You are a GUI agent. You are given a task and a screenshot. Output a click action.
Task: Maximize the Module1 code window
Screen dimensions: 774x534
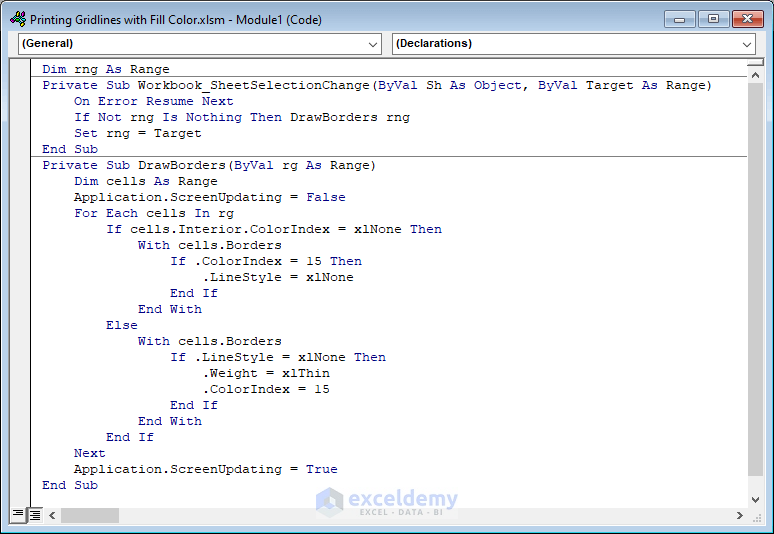[713, 19]
